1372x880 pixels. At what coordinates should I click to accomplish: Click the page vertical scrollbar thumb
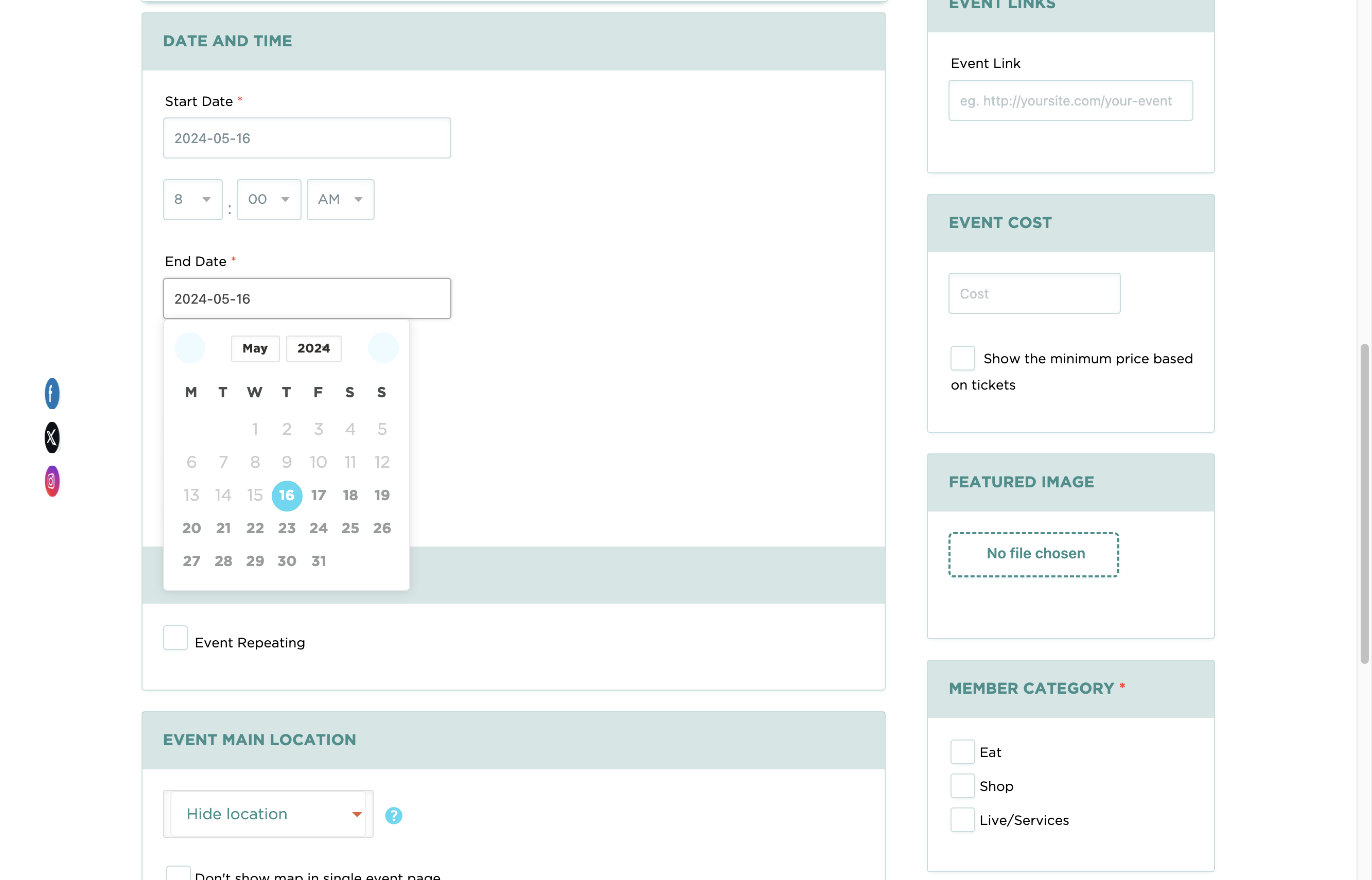pyautogui.click(x=1365, y=503)
